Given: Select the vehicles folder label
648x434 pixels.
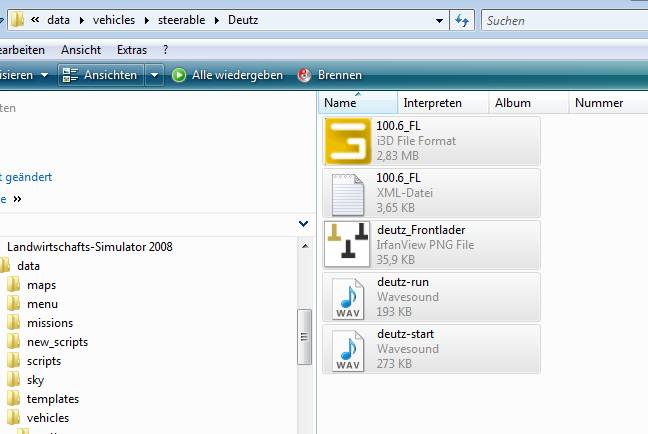Looking at the screenshot, I should click(x=48, y=418).
